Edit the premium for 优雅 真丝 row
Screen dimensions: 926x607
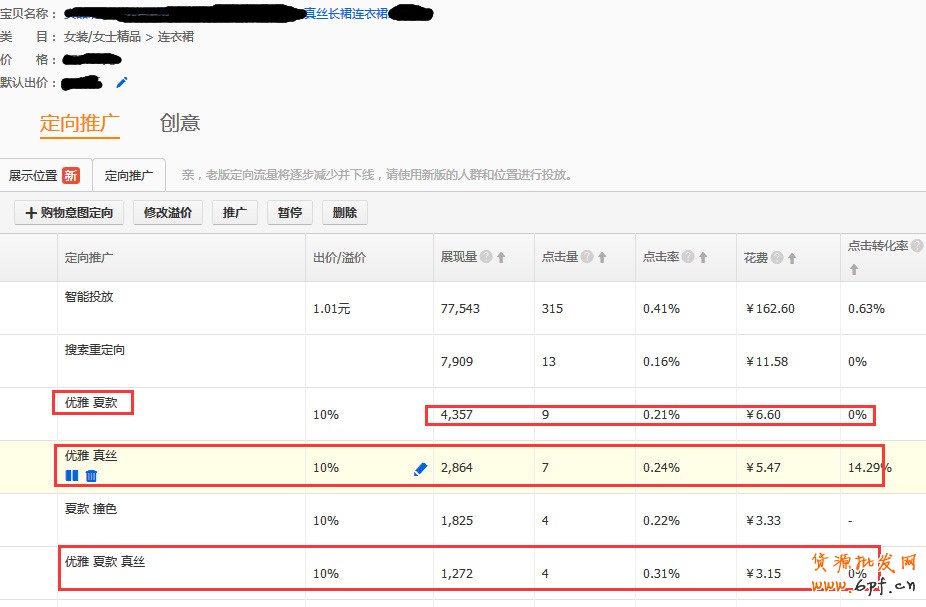click(x=420, y=468)
